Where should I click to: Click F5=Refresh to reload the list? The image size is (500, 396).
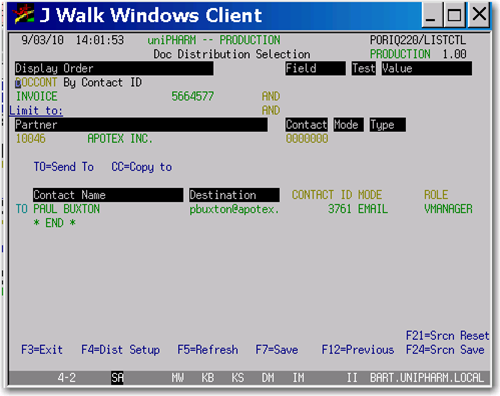[x=208, y=350]
